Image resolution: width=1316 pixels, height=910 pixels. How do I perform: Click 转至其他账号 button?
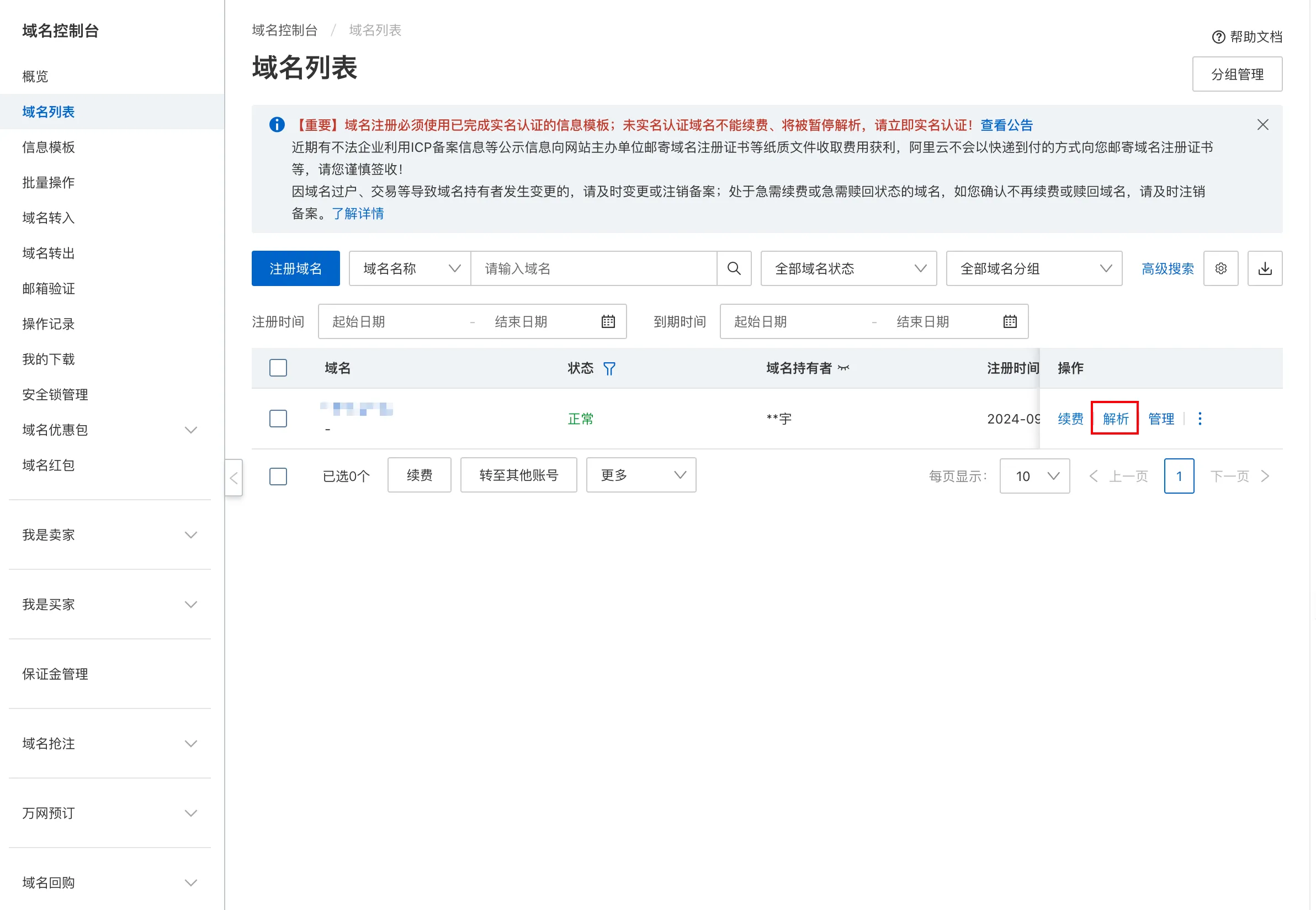(519, 475)
